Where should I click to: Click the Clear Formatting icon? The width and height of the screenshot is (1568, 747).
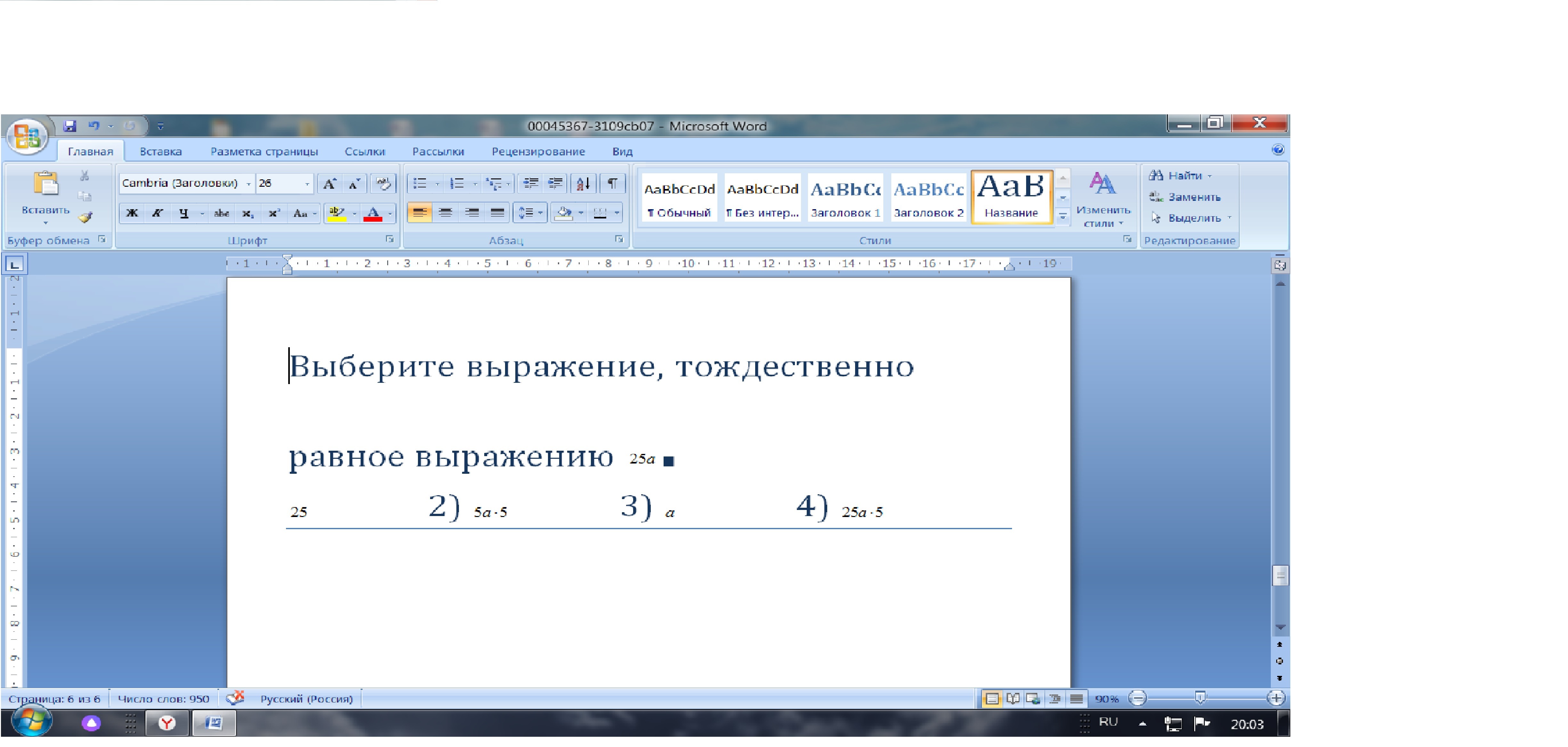tap(383, 183)
